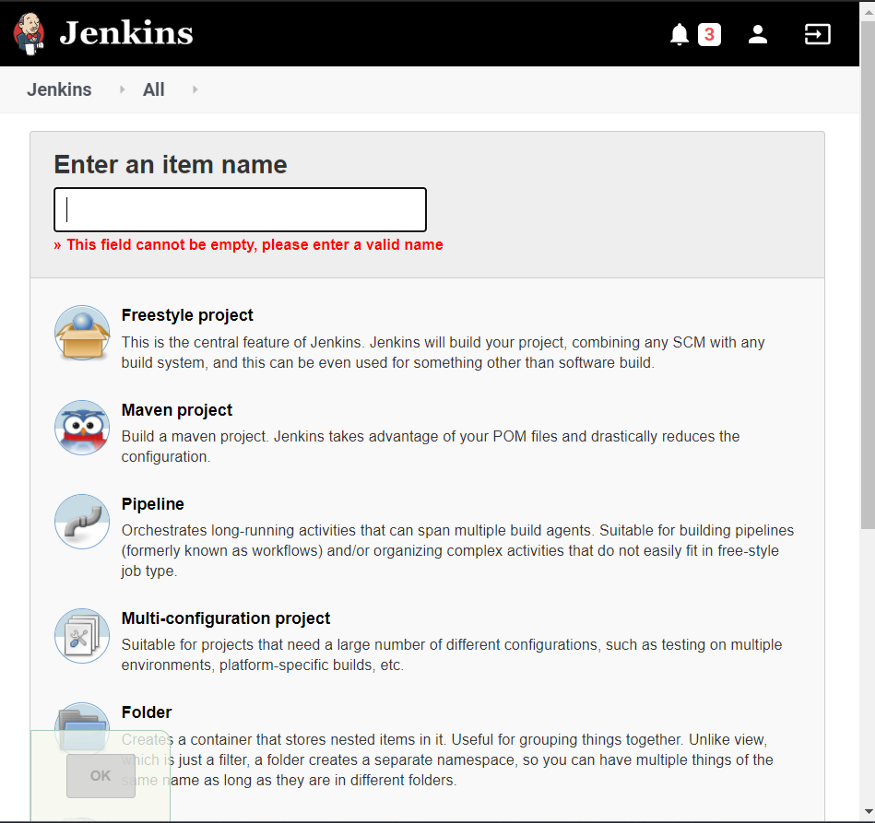875x823 pixels.
Task: Click the OK button
Action: (100, 775)
